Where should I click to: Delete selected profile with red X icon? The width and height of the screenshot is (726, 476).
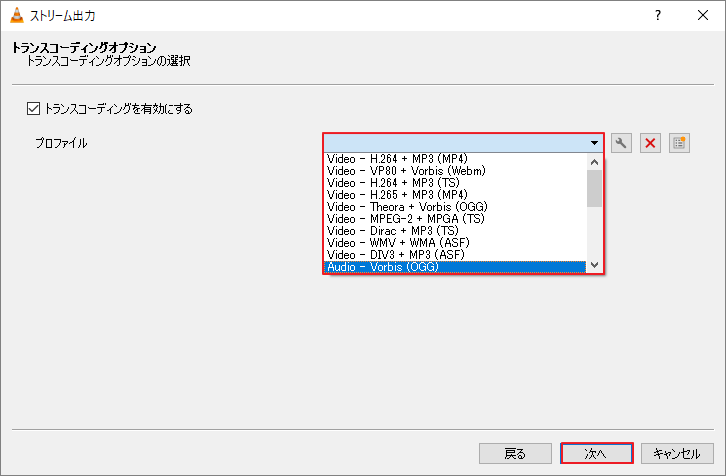[x=650, y=143]
